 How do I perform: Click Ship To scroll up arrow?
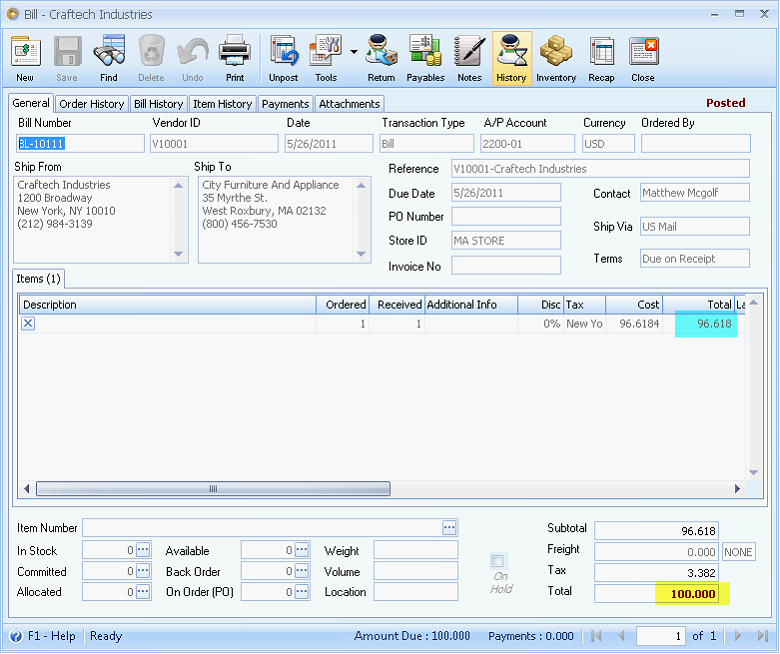(x=361, y=186)
